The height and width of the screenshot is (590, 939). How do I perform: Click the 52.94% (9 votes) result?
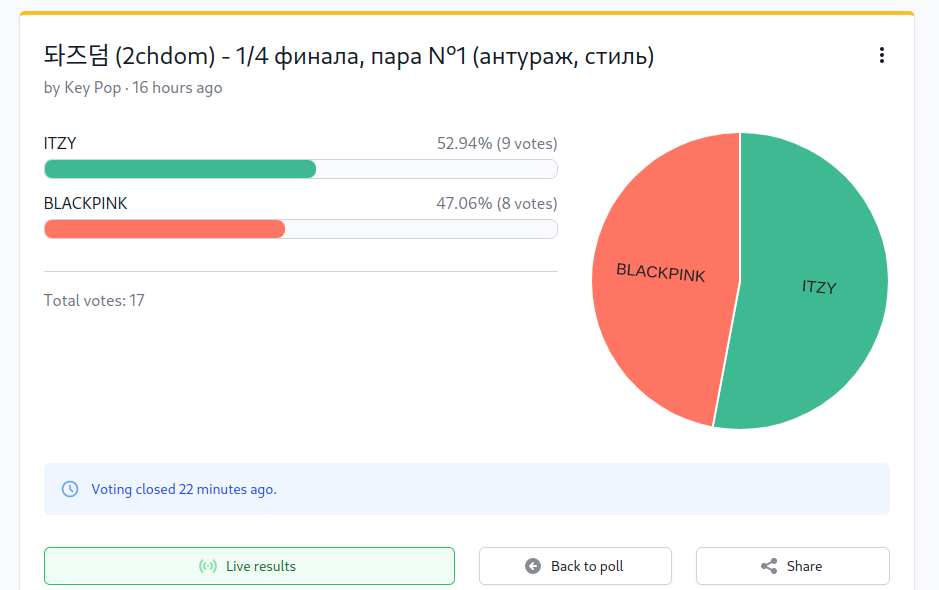coord(497,144)
